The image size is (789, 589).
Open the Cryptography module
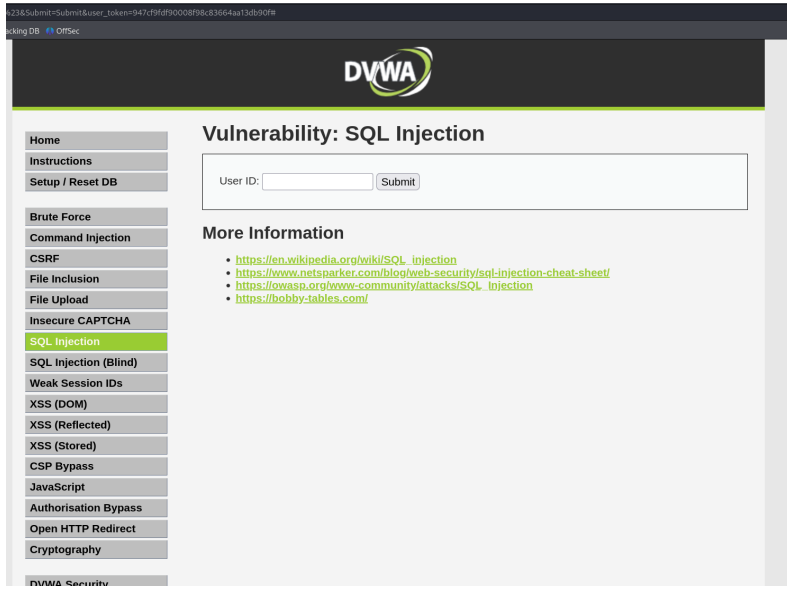[96, 550]
